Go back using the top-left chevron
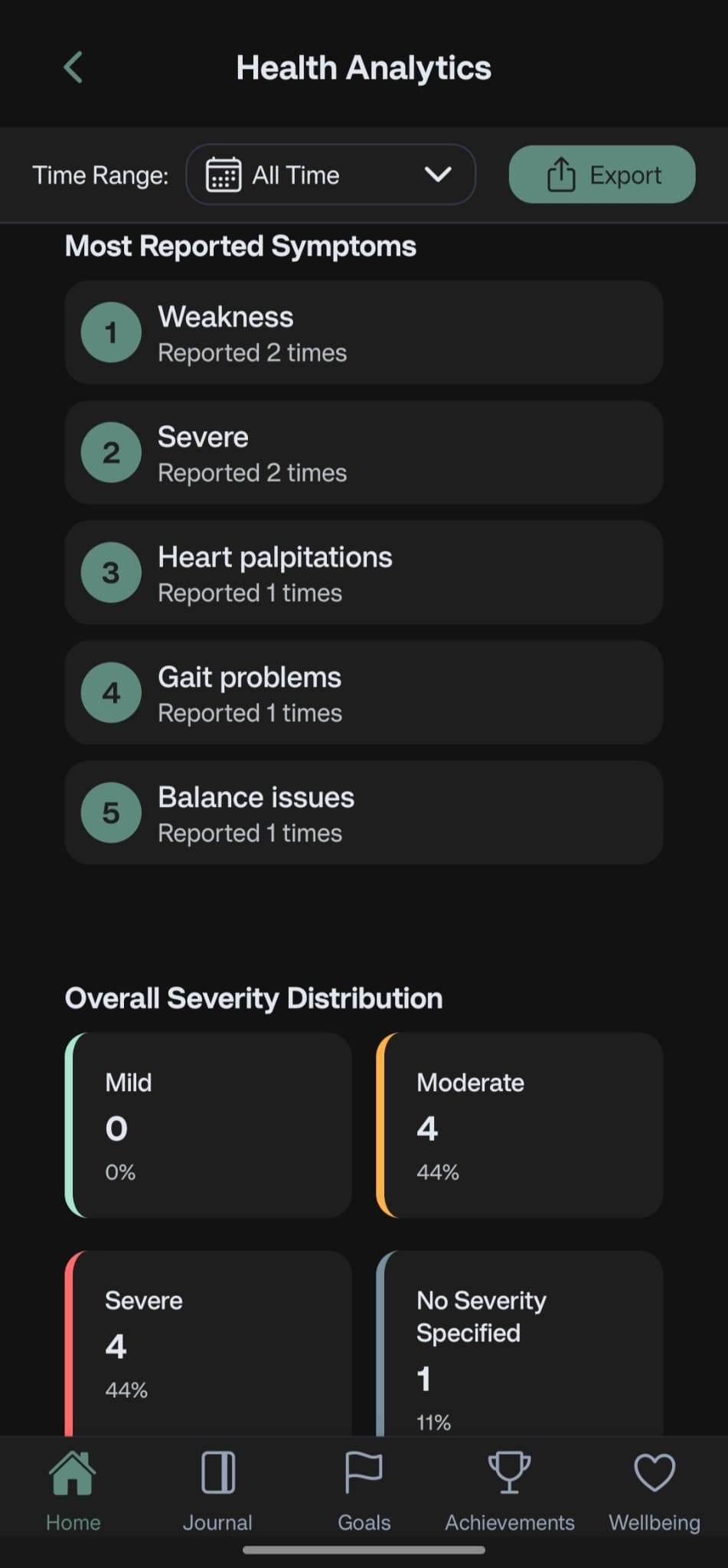The height and width of the screenshot is (1568, 728). 73,67
